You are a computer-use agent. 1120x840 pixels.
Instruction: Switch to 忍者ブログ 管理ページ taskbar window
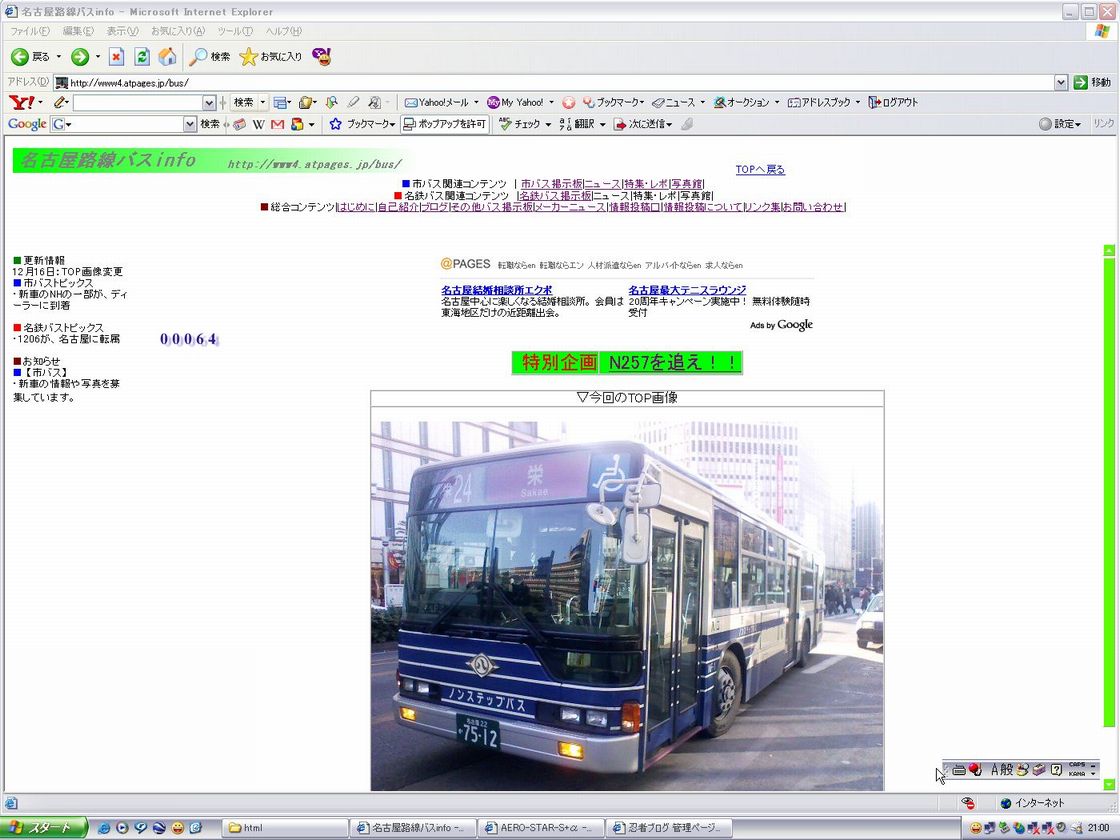[x=670, y=828]
